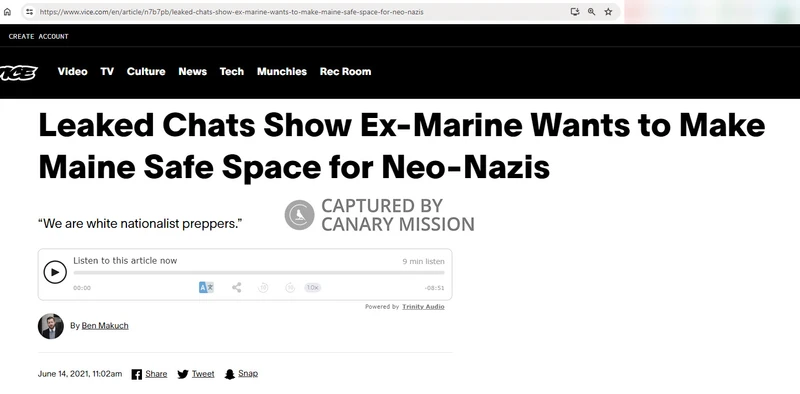Click the Trinity Audio link
Image resolution: width=800 pixels, height=394 pixels.
[423, 307]
